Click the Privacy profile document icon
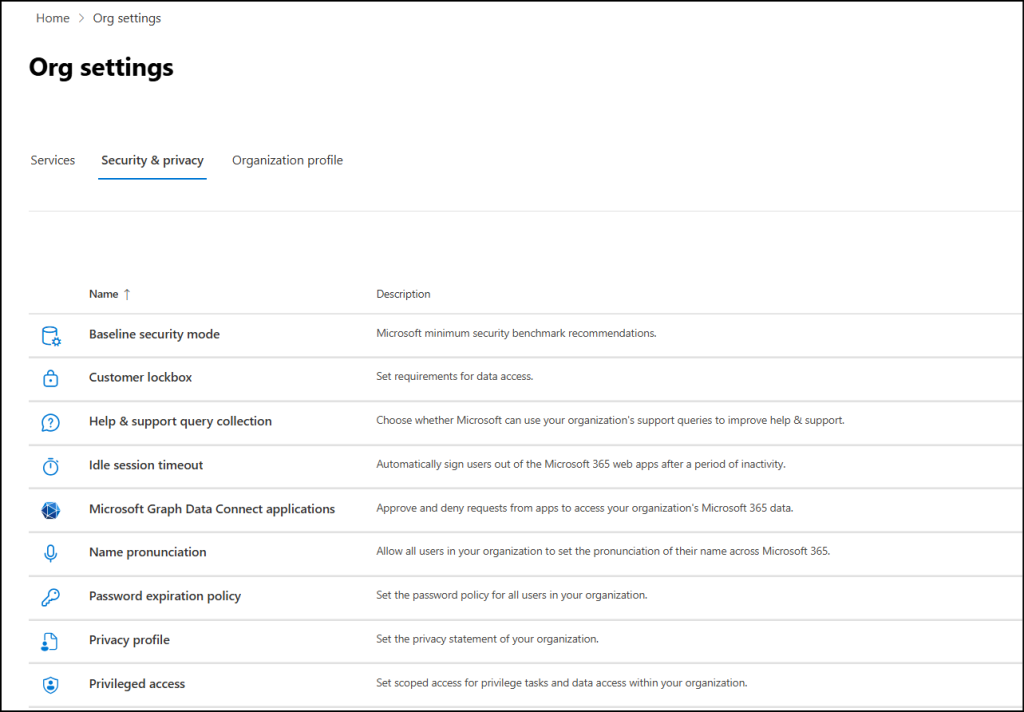 [50, 641]
